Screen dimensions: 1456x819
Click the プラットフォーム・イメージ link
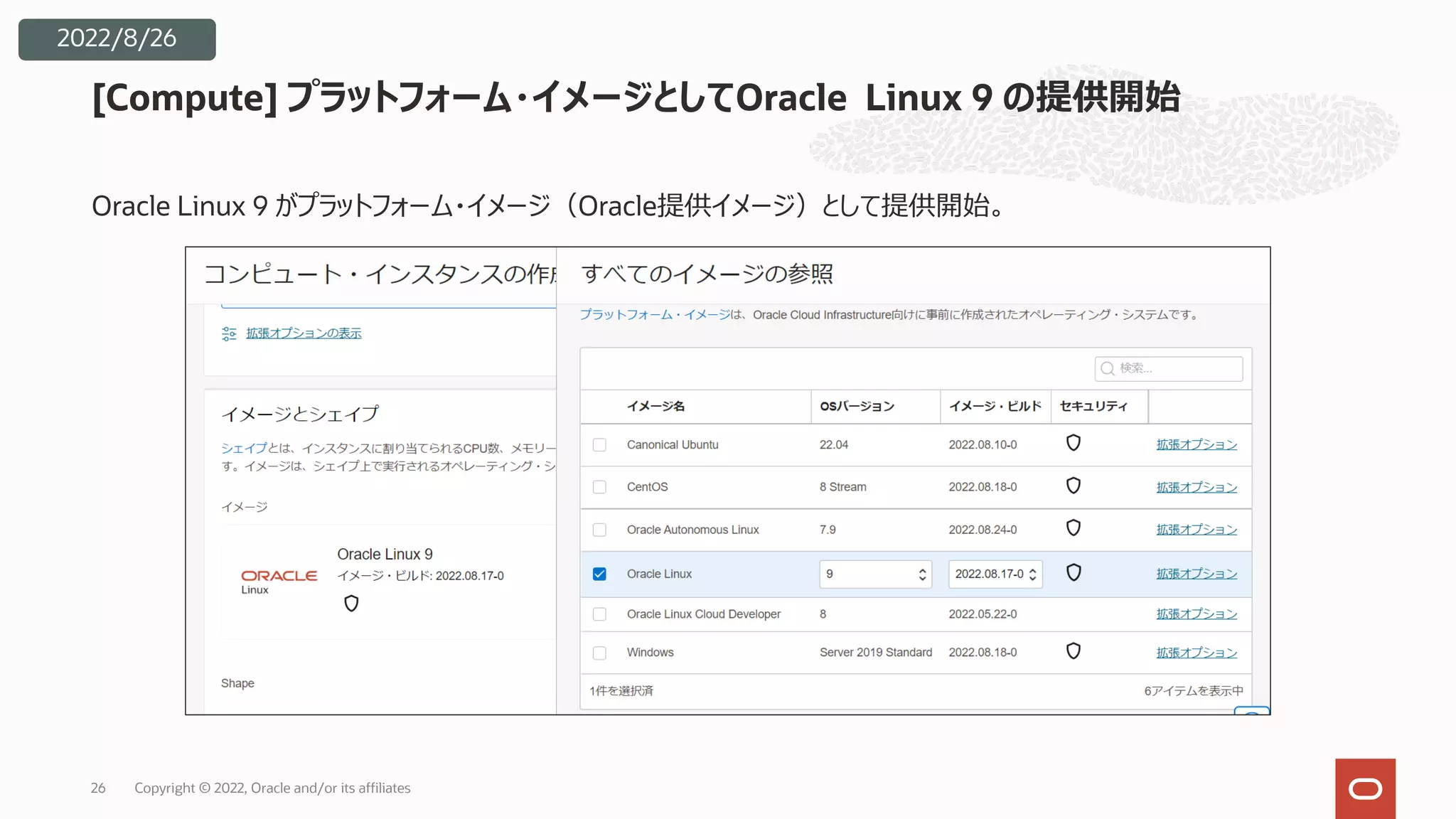tap(654, 315)
